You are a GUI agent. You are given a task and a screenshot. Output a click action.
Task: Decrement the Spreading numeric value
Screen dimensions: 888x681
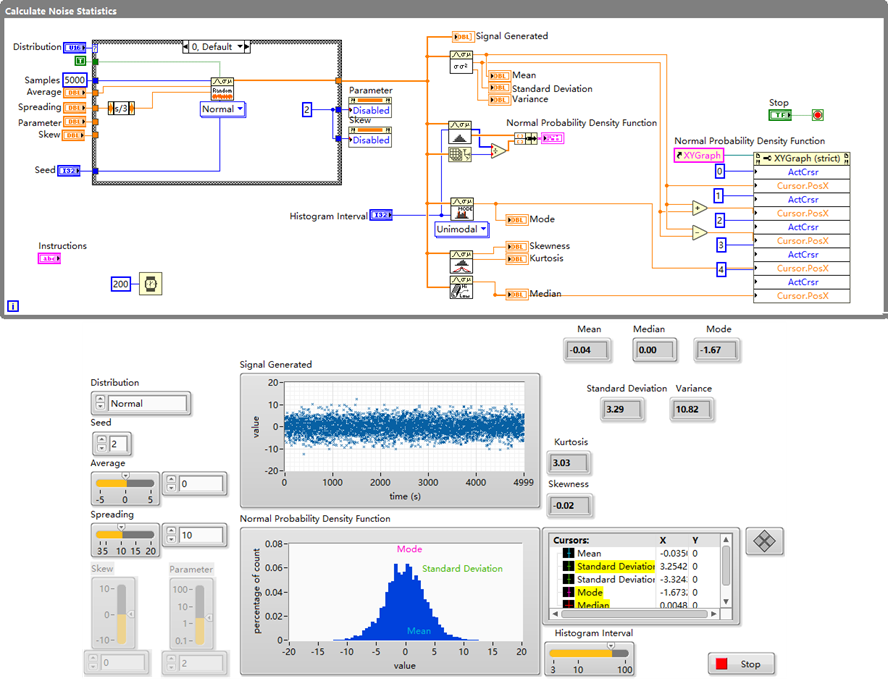pyautogui.click(x=171, y=539)
